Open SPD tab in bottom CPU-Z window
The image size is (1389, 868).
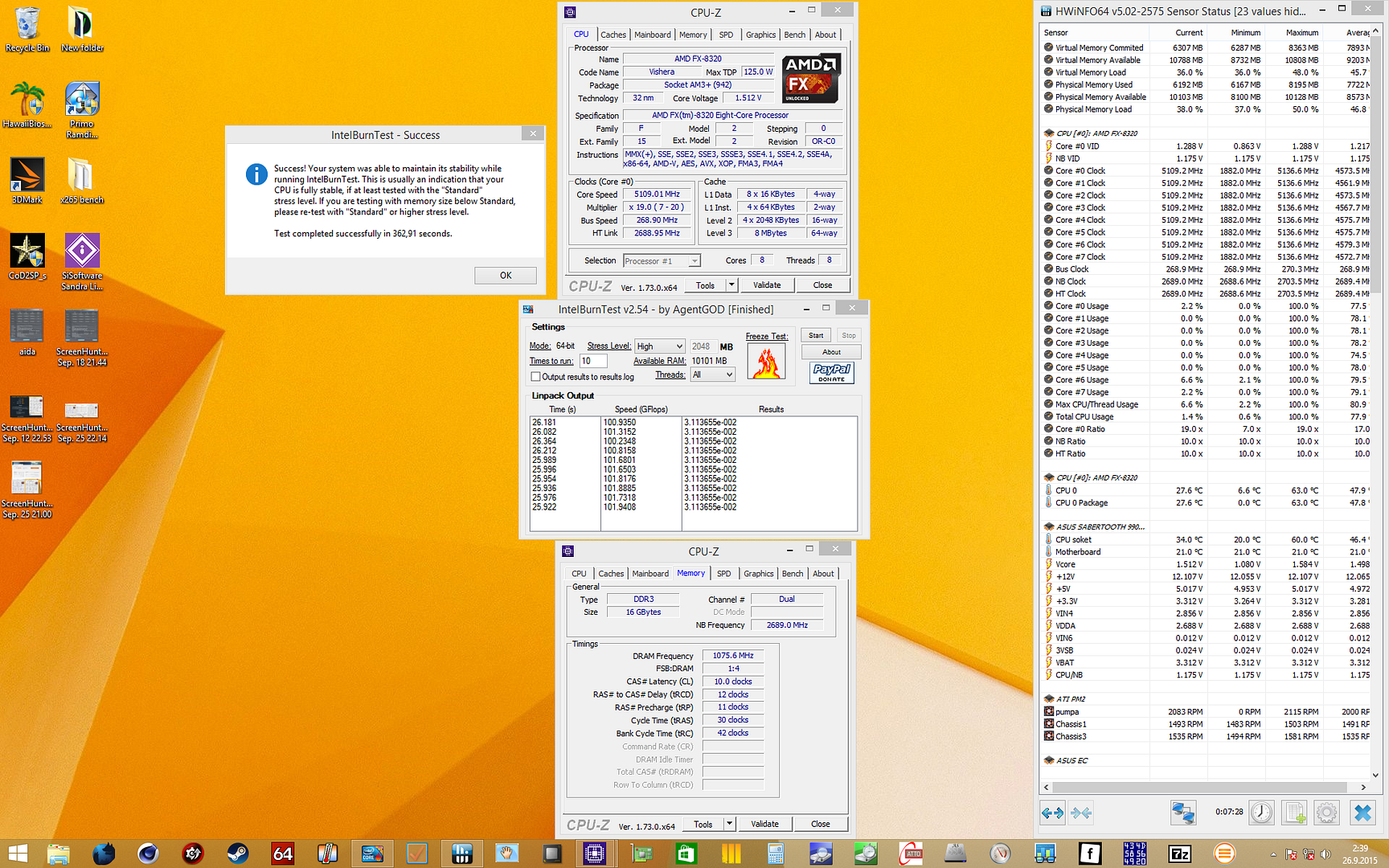(723, 574)
